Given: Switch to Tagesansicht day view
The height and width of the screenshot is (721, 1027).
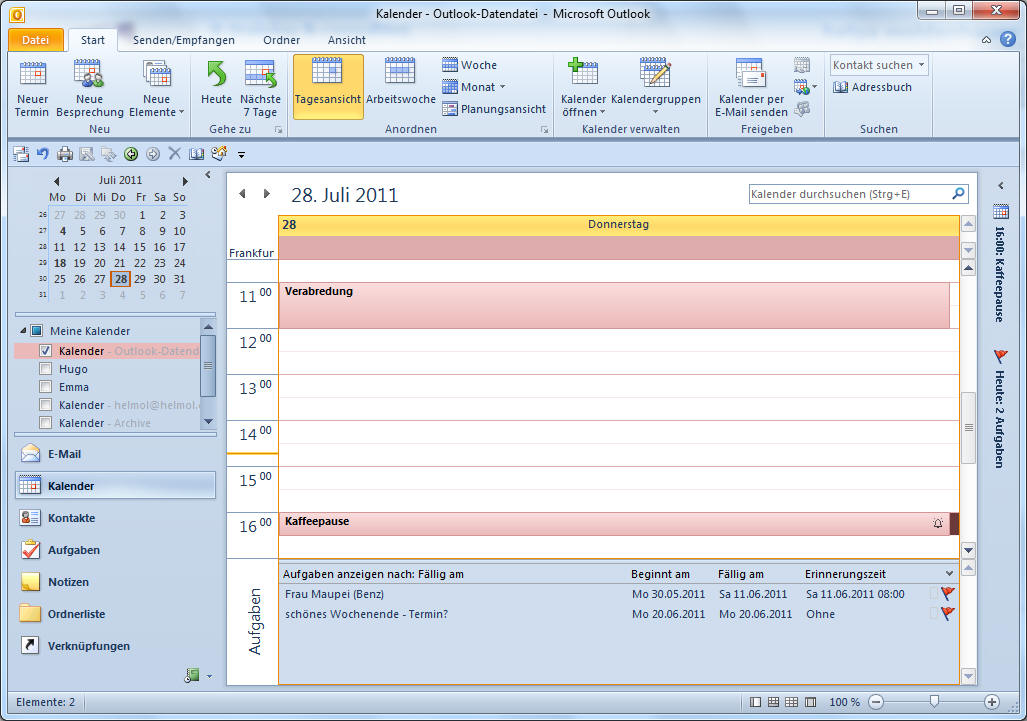Looking at the screenshot, I should coord(327,87).
